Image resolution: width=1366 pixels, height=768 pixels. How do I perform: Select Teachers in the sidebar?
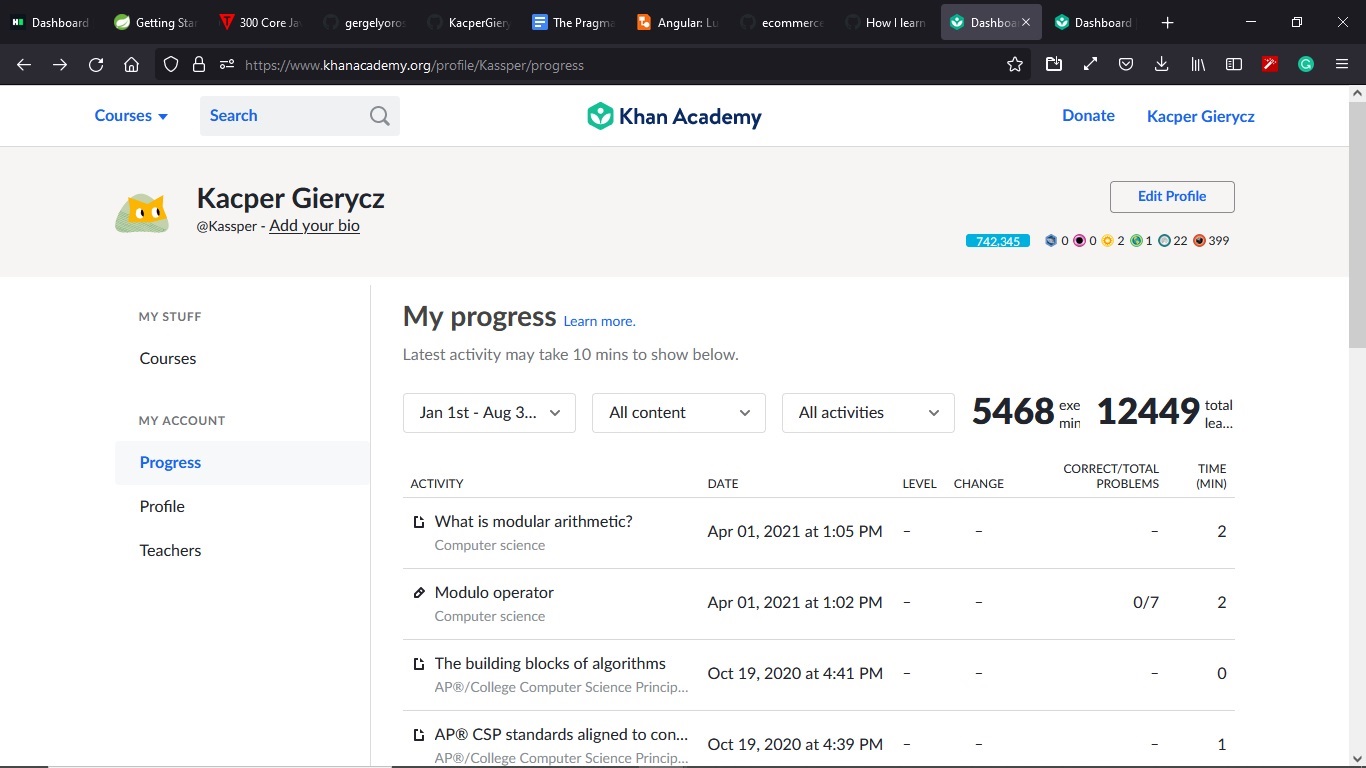170,551
